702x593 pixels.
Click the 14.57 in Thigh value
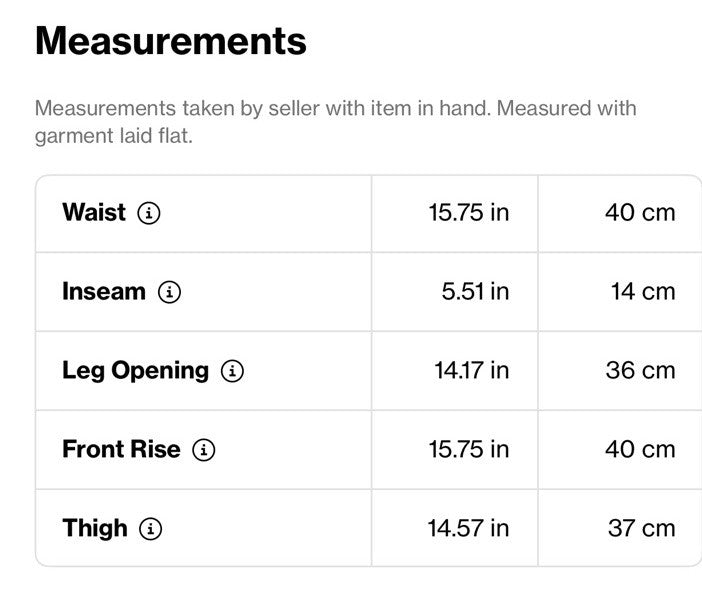[468, 528]
